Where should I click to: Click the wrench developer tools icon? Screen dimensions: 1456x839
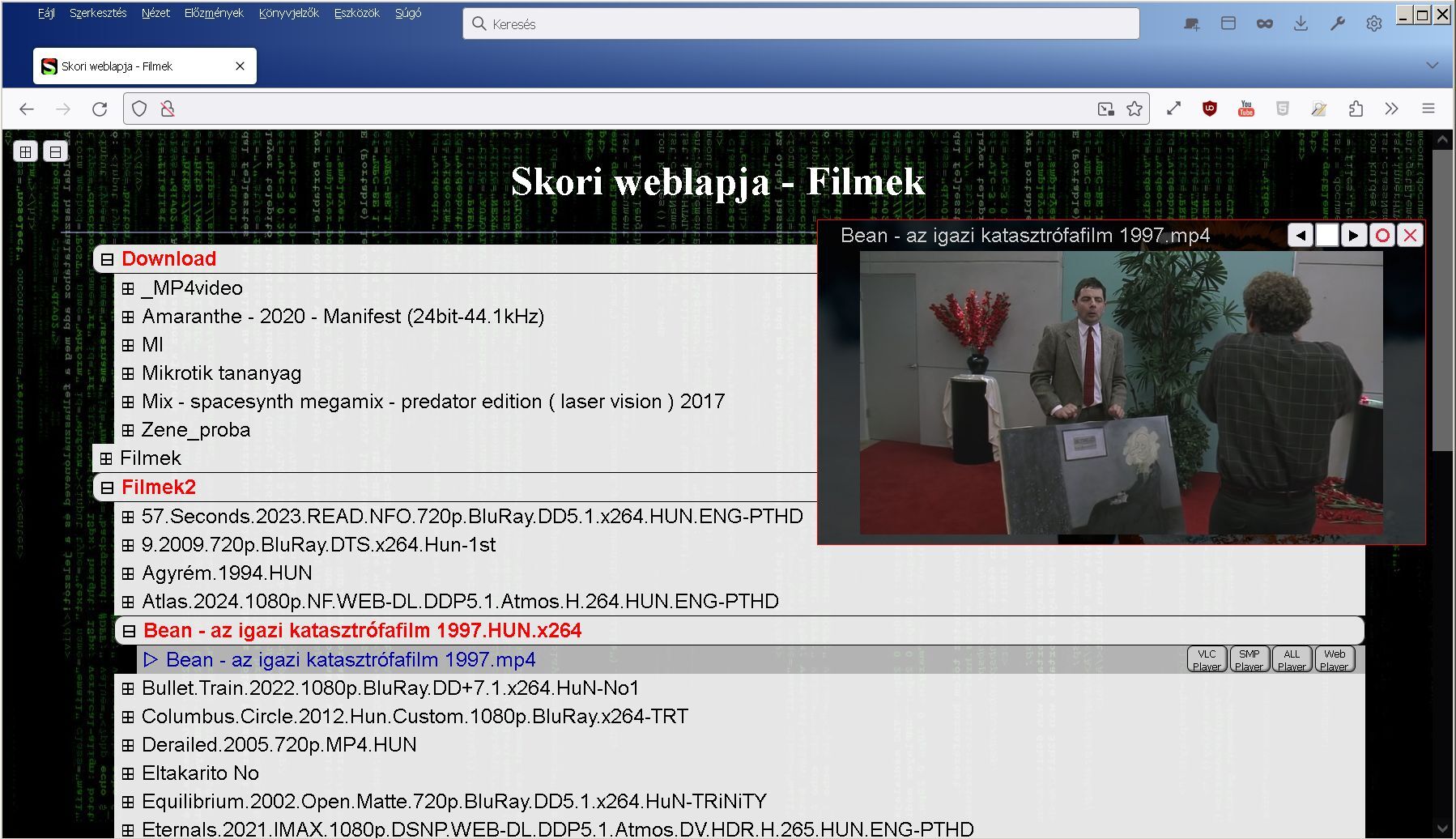point(1337,23)
